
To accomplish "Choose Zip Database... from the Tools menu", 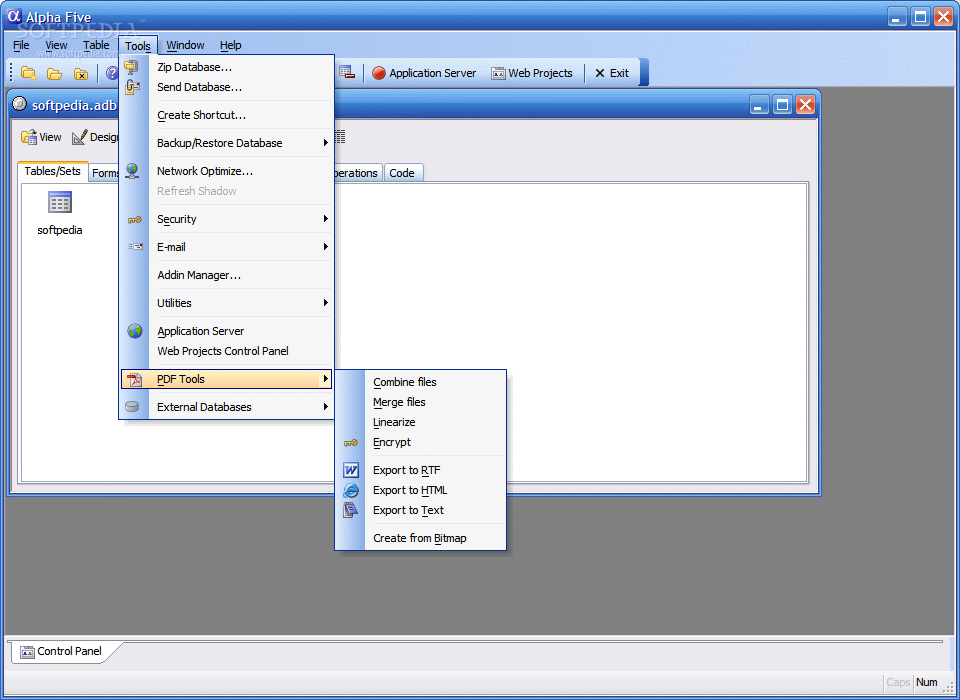I will point(227,67).
